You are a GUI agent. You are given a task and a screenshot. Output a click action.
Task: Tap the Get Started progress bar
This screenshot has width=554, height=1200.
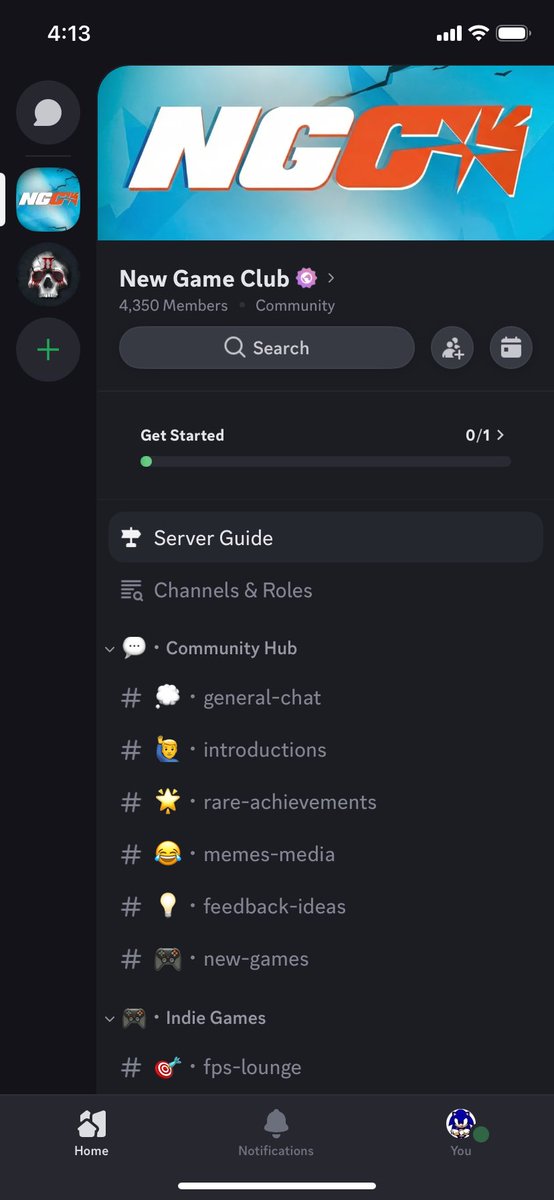(x=326, y=462)
